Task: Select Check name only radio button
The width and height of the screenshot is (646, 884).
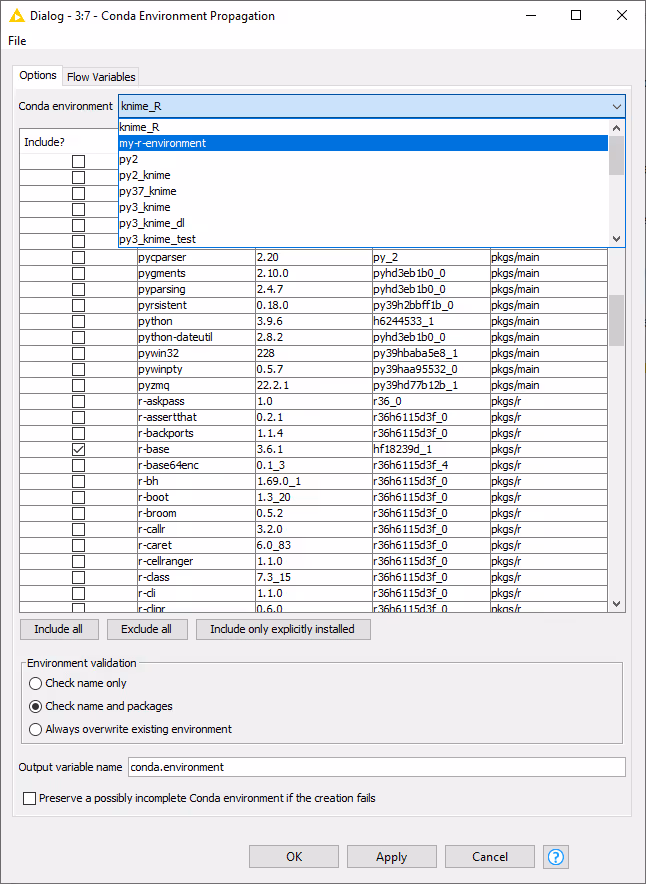Action: pos(36,684)
